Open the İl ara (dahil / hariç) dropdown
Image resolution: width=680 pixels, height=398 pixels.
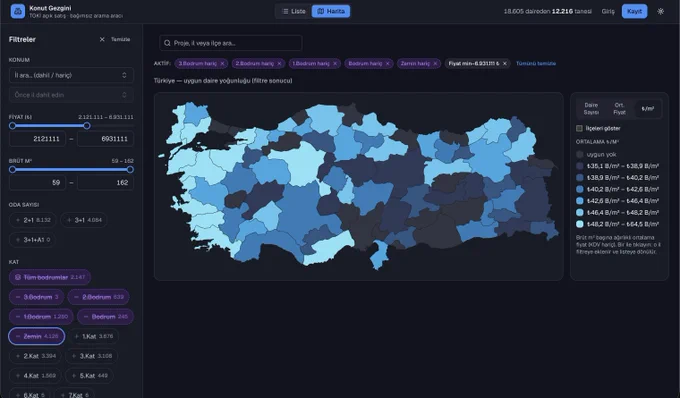coord(71,75)
